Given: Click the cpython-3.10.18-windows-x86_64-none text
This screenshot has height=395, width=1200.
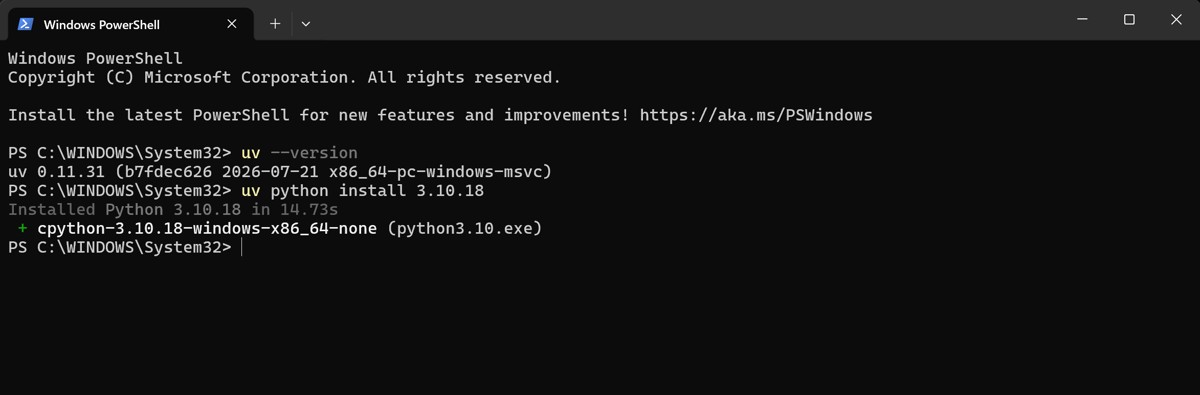Looking at the screenshot, I should (x=207, y=229).
